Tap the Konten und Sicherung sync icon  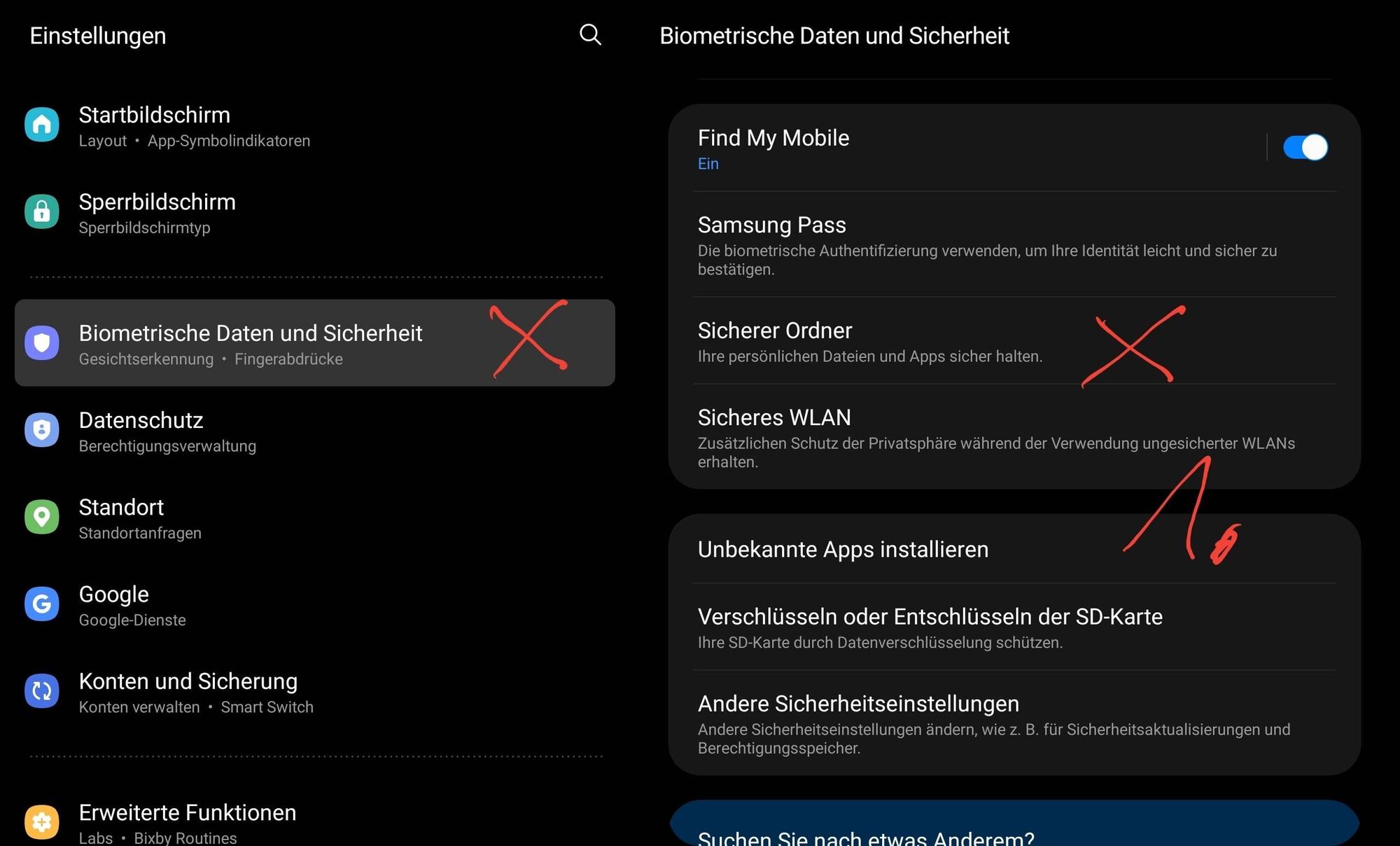(x=42, y=691)
